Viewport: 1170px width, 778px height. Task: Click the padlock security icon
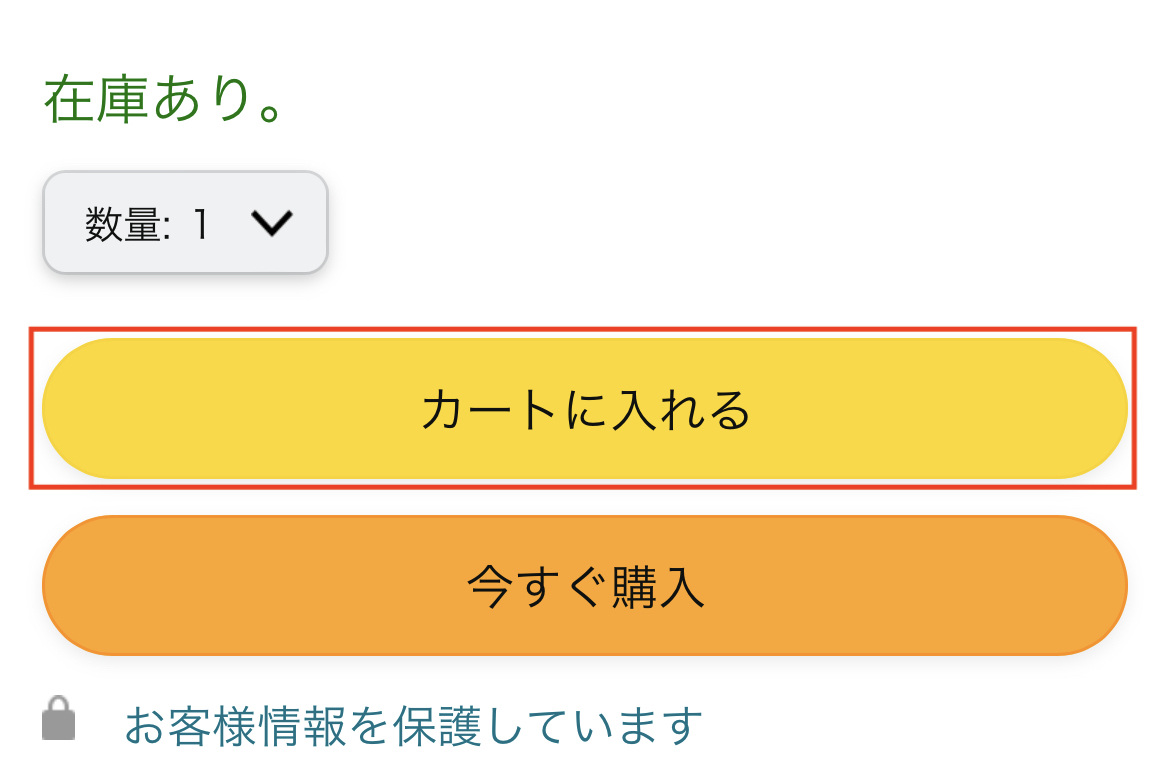point(59,720)
